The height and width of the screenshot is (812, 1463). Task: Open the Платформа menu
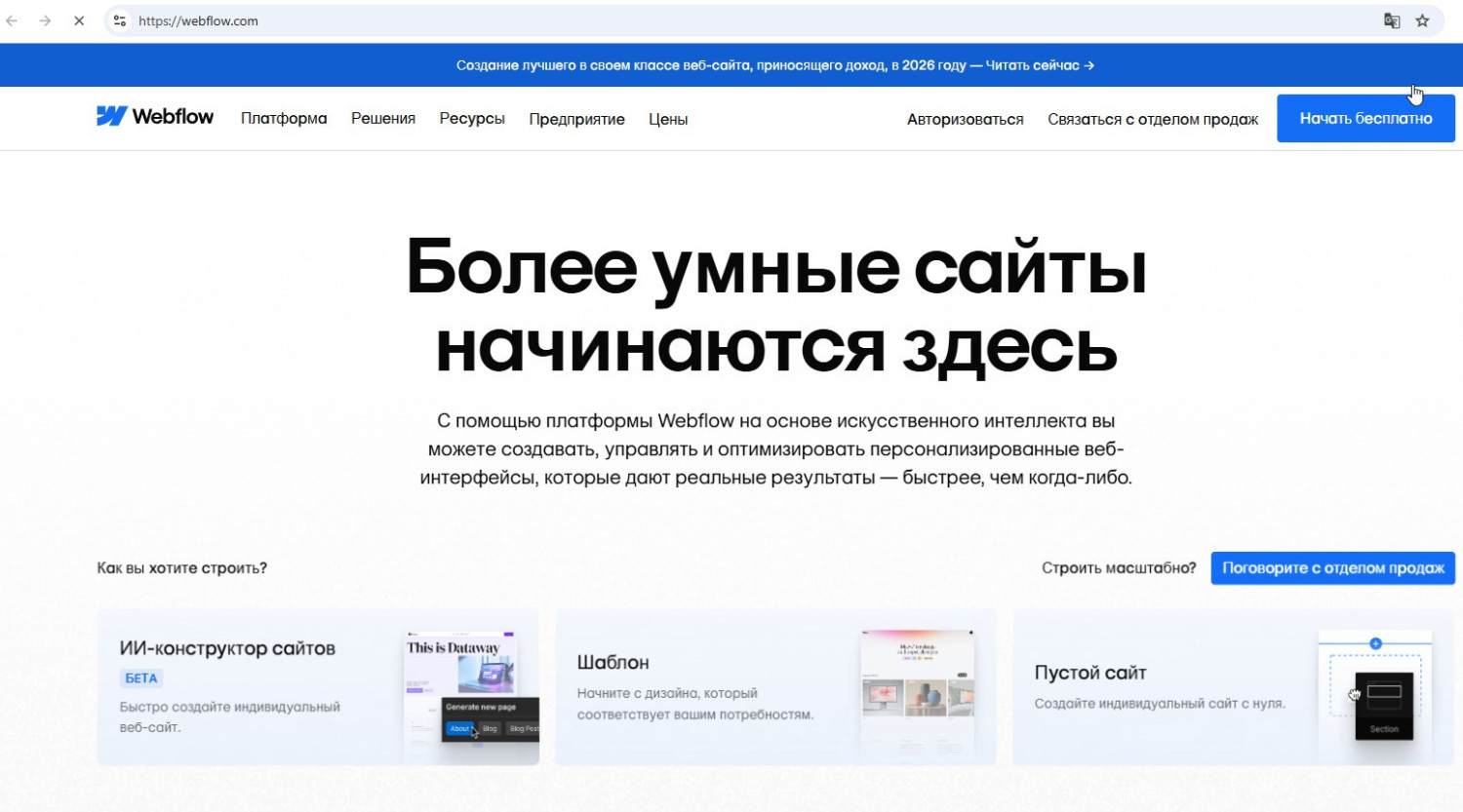click(284, 119)
